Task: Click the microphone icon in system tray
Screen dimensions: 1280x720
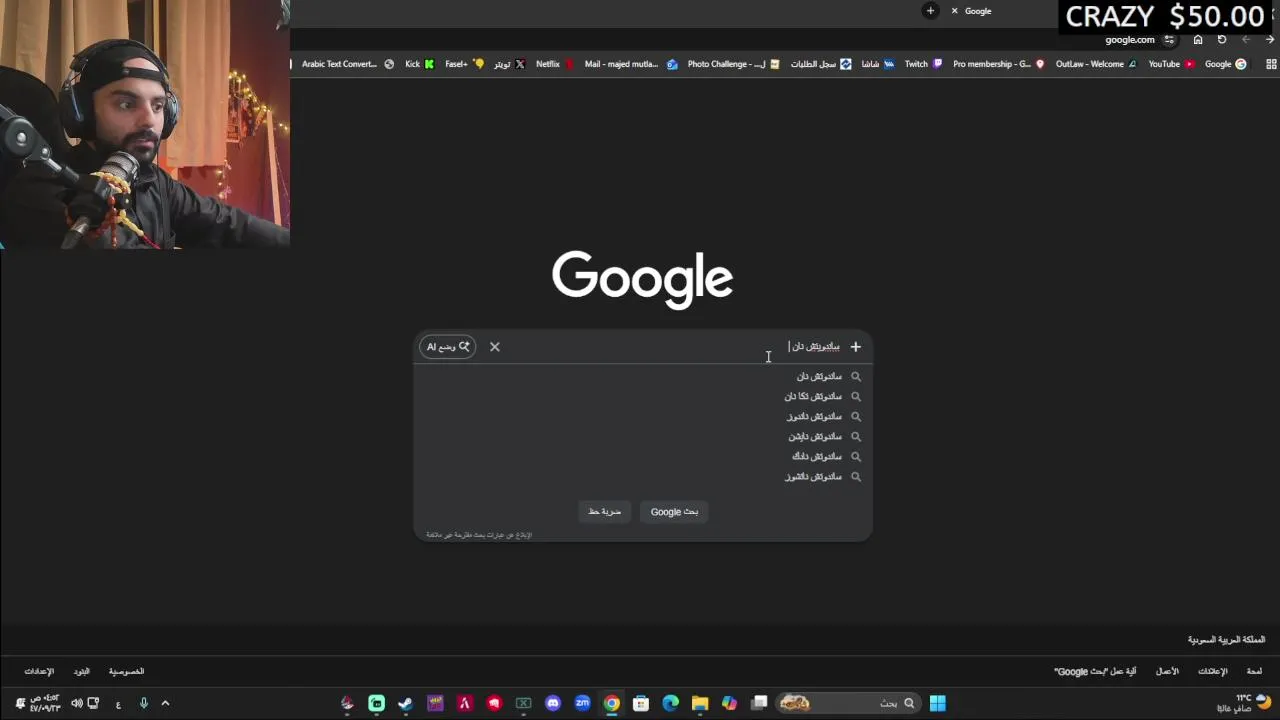Action: [x=143, y=703]
